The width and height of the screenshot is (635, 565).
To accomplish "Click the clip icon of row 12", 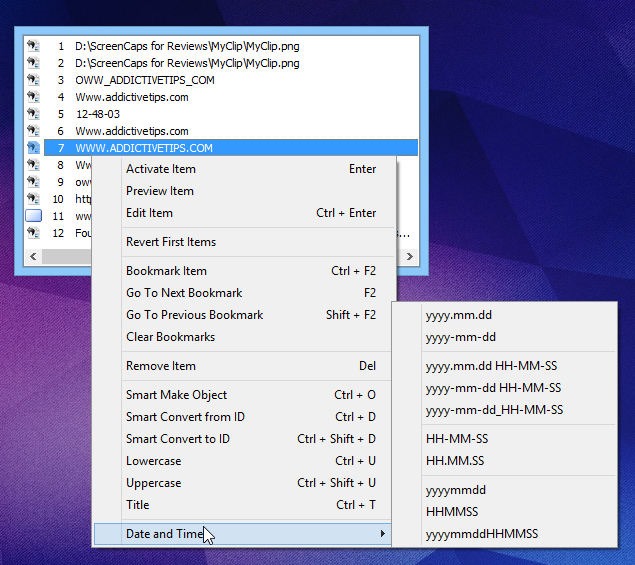I will pos(33,233).
